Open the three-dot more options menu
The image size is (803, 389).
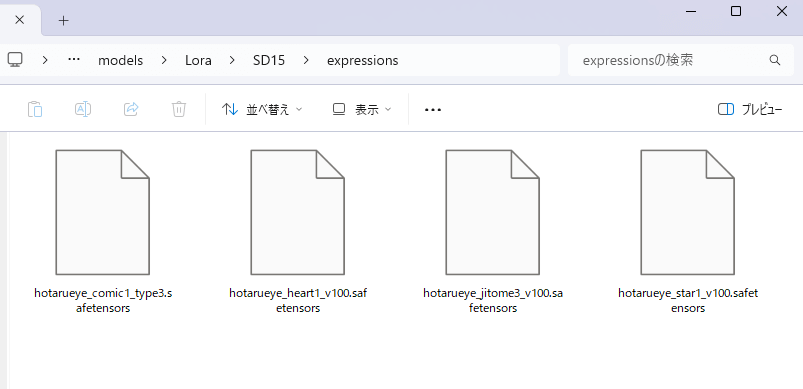point(433,110)
